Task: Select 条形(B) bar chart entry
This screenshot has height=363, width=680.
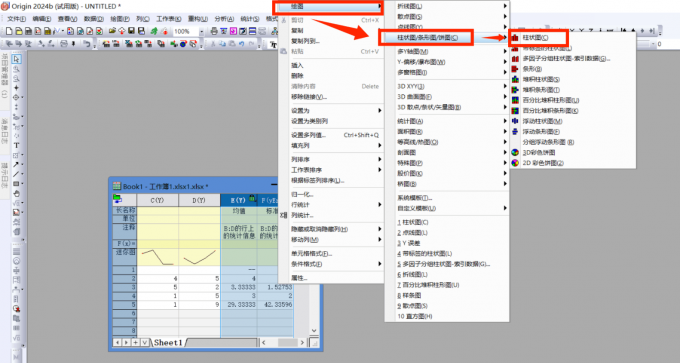Action: (x=532, y=69)
